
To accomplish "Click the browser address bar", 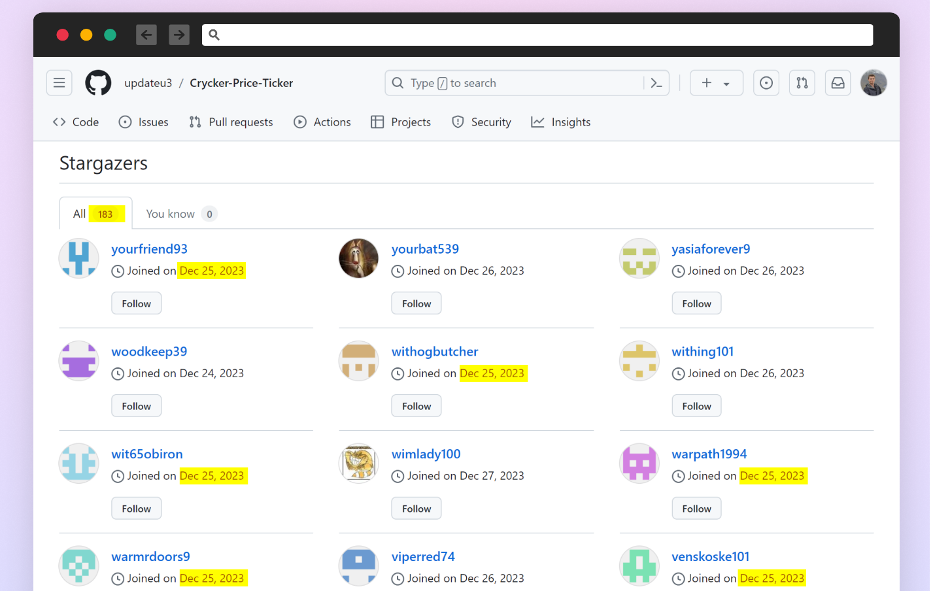I will (x=537, y=35).
